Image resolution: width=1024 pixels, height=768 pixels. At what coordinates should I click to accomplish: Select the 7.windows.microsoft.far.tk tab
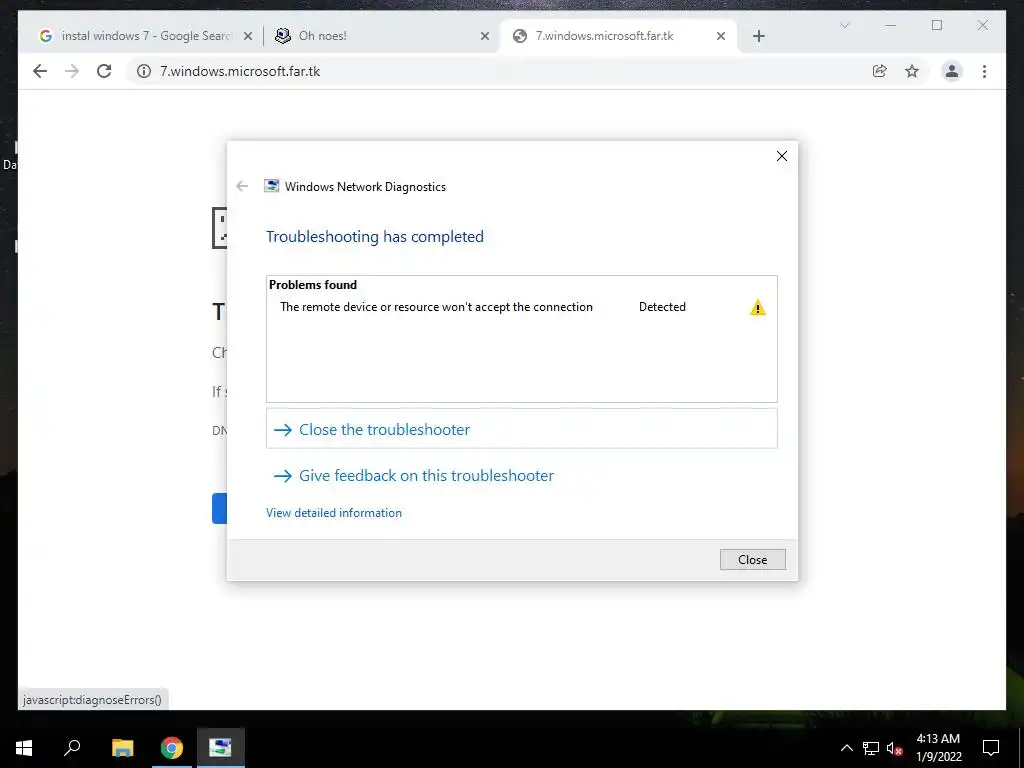(617, 36)
